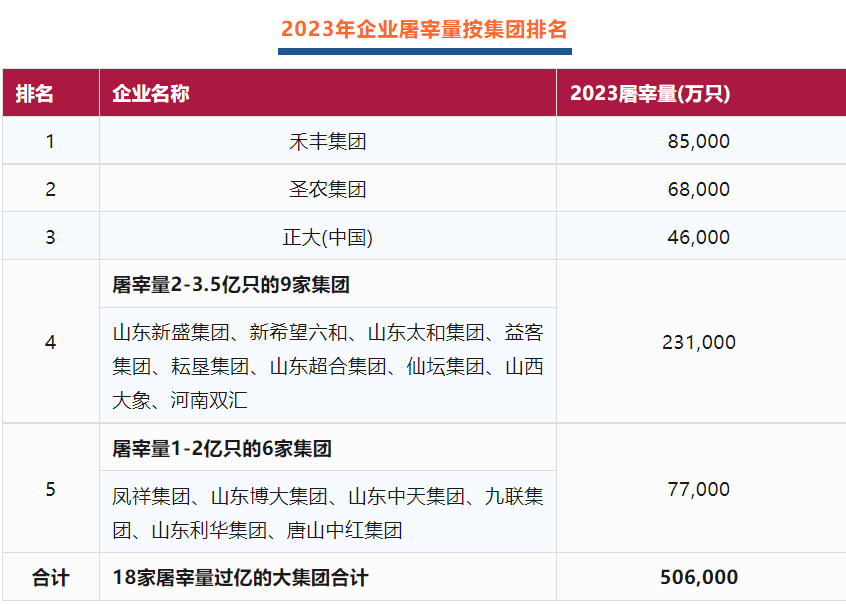Select the 2023屠宰量(万只) column header
This screenshot has width=846, height=604.
click(x=701, y=93)
